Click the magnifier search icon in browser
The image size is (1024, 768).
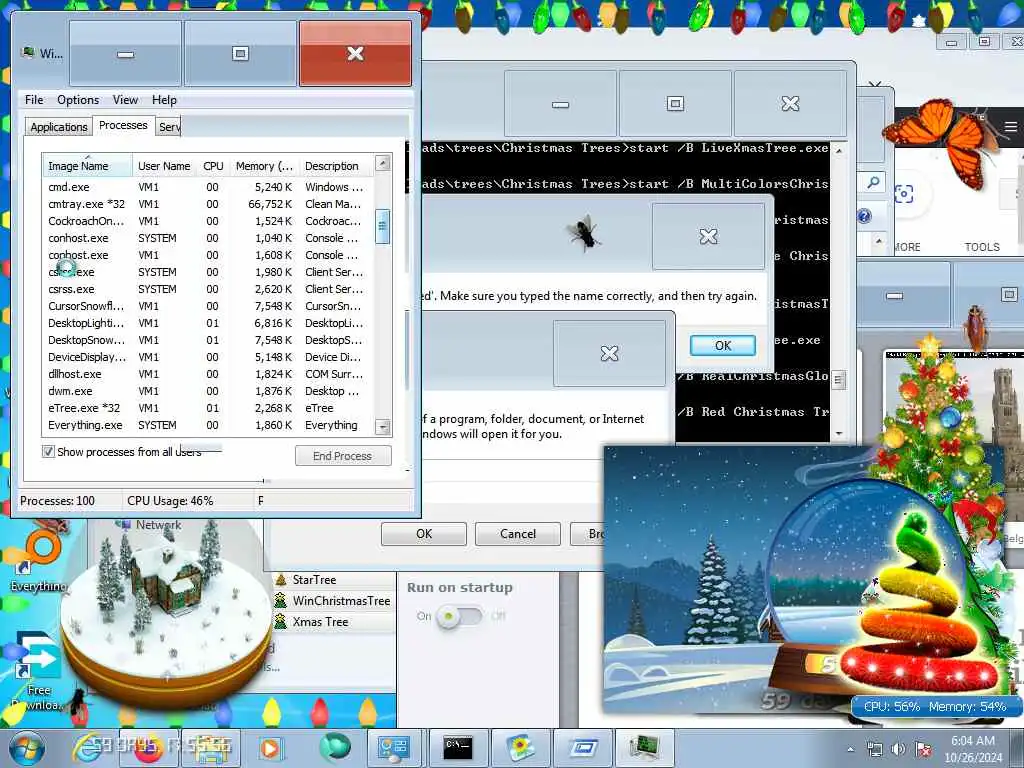tap(873, 182)
